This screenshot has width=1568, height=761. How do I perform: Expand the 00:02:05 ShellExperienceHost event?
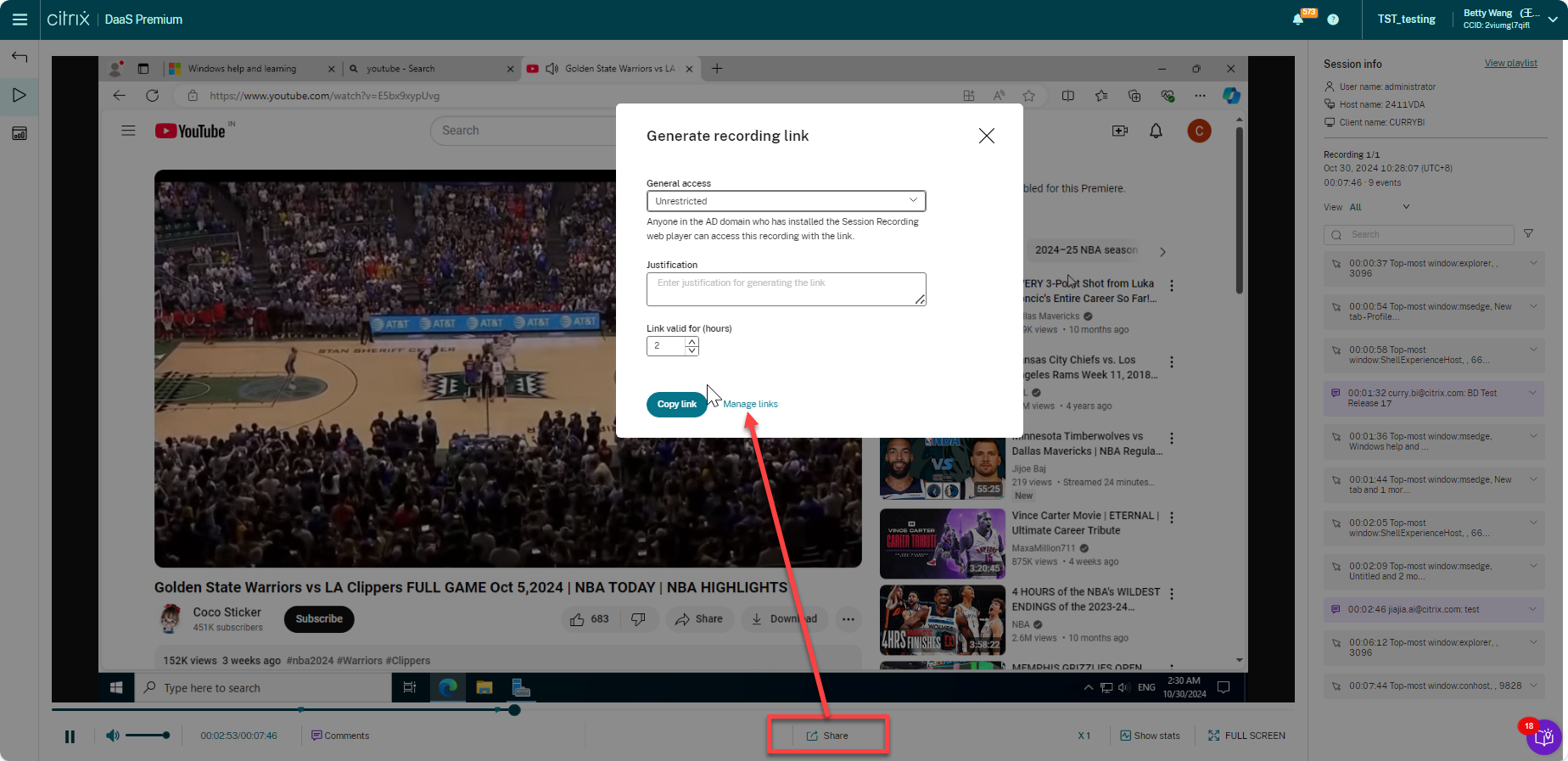coord(1533,523)
